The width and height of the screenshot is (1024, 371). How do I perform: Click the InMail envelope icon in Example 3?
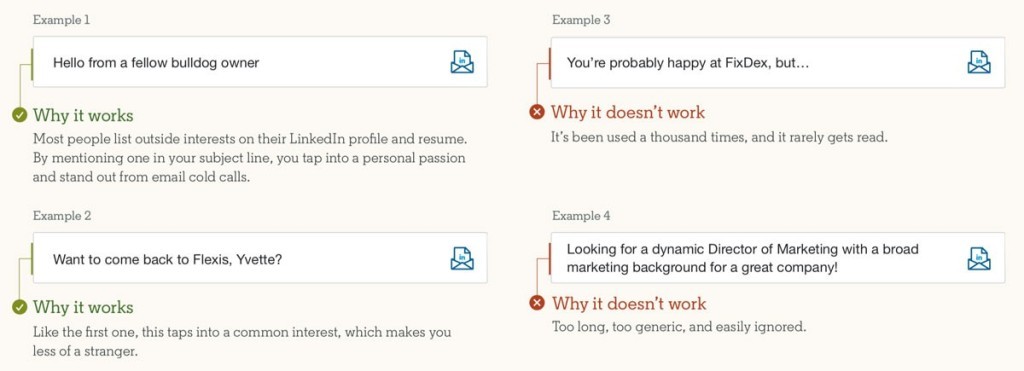tap(979, 62)
